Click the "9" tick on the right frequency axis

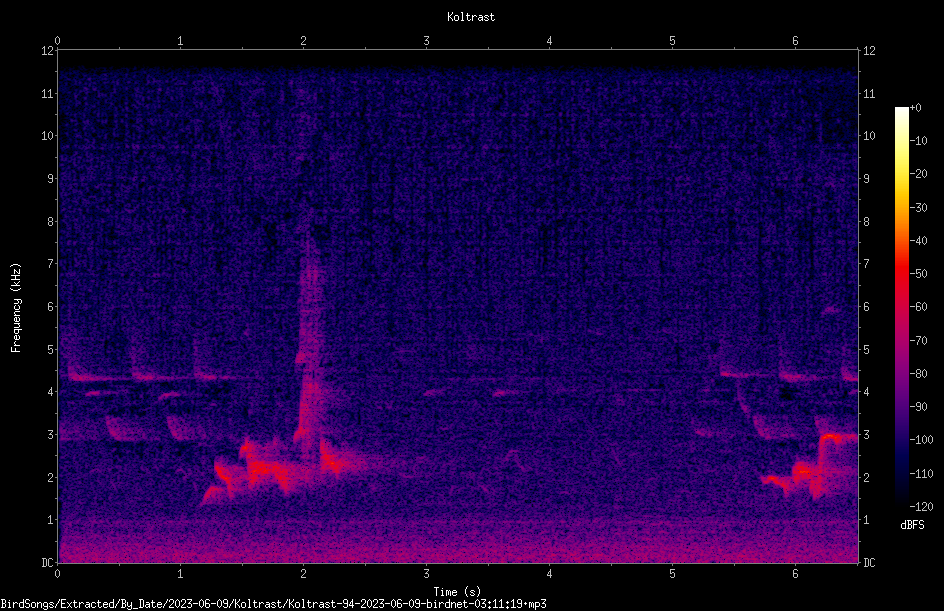tap(866, 179)
